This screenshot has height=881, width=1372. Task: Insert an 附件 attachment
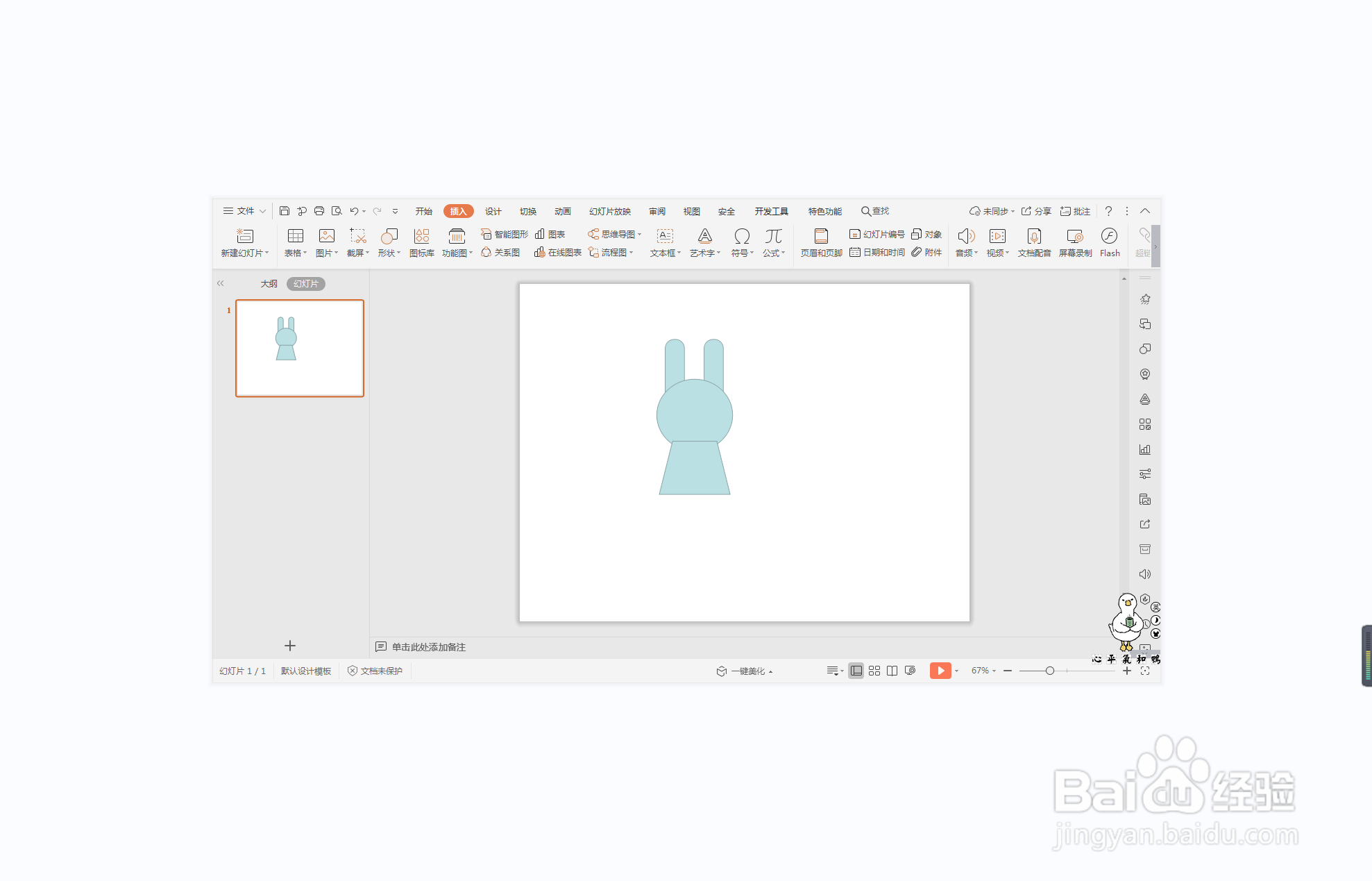click(926, 253)
